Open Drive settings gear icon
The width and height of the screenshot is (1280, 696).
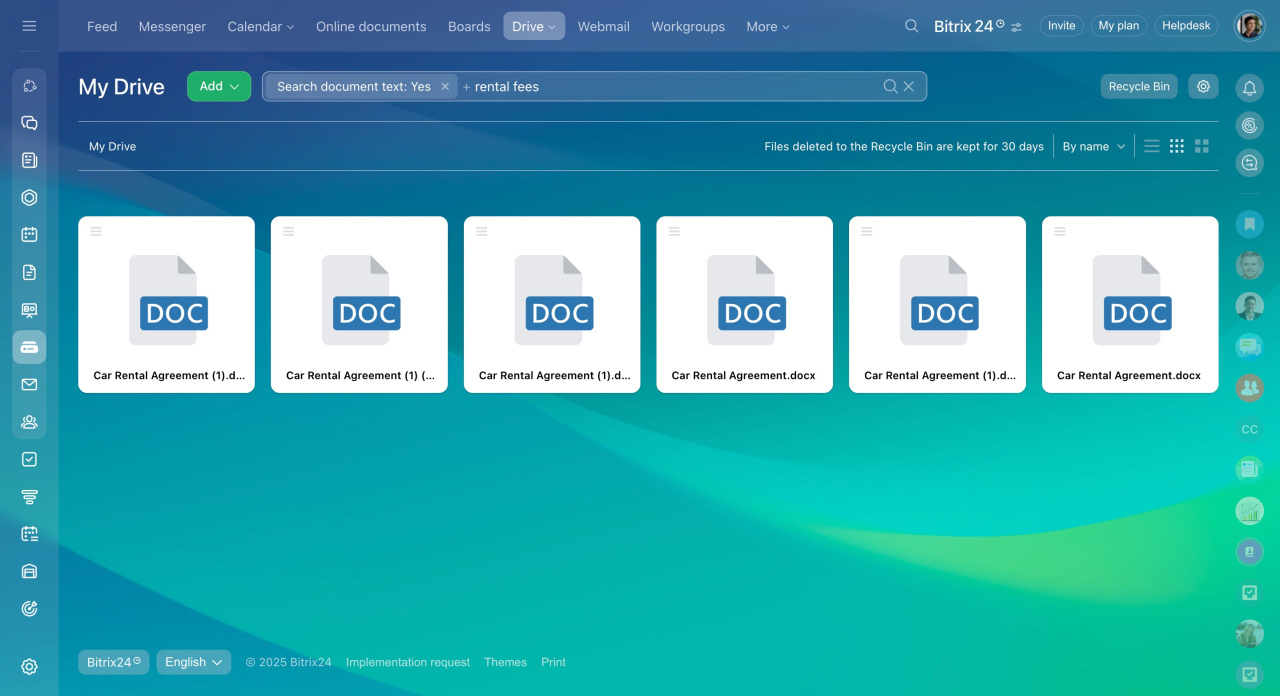coord(1203,87)
